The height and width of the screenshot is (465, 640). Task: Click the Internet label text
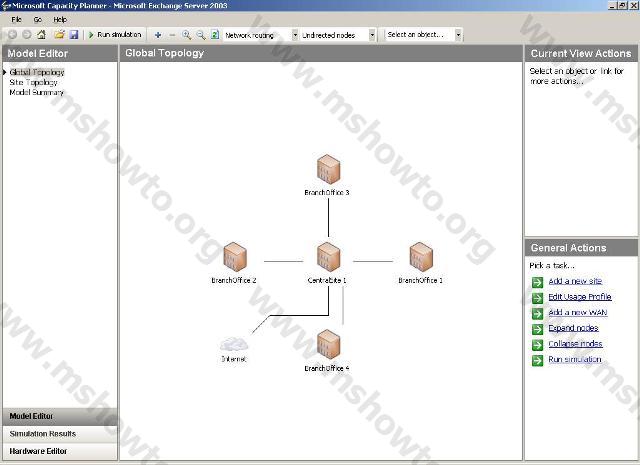(234, 359)
